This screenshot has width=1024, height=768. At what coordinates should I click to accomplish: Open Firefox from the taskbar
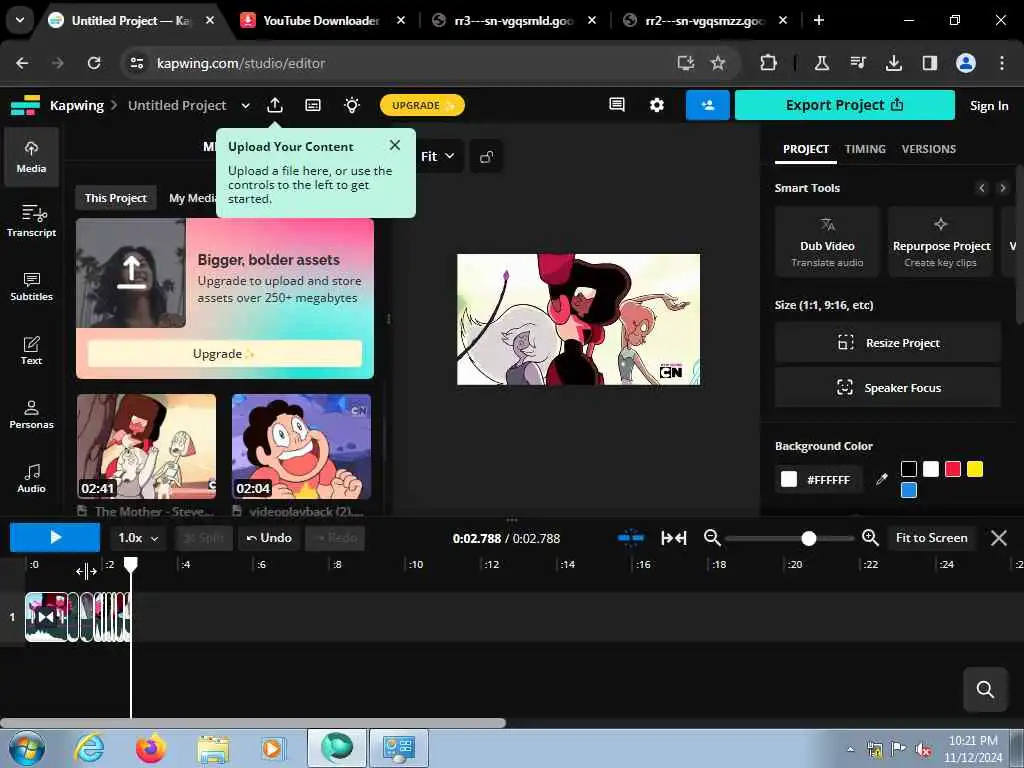150,748
